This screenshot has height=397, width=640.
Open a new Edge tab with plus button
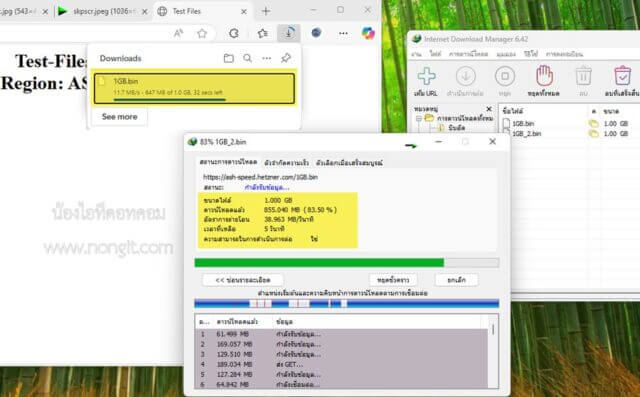[x=266, y=11]
